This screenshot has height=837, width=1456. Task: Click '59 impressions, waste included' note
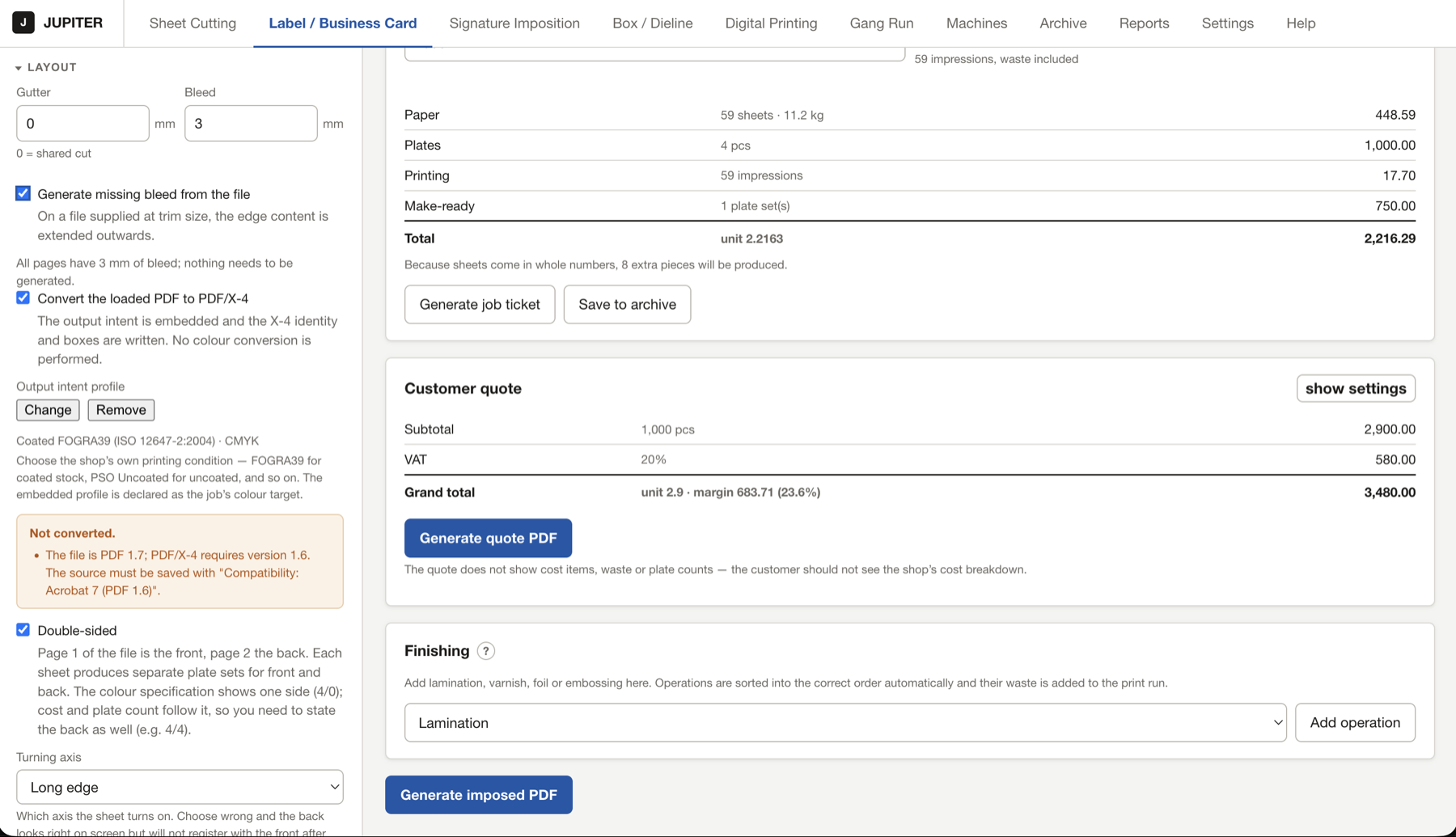click(x=996, y=59)
